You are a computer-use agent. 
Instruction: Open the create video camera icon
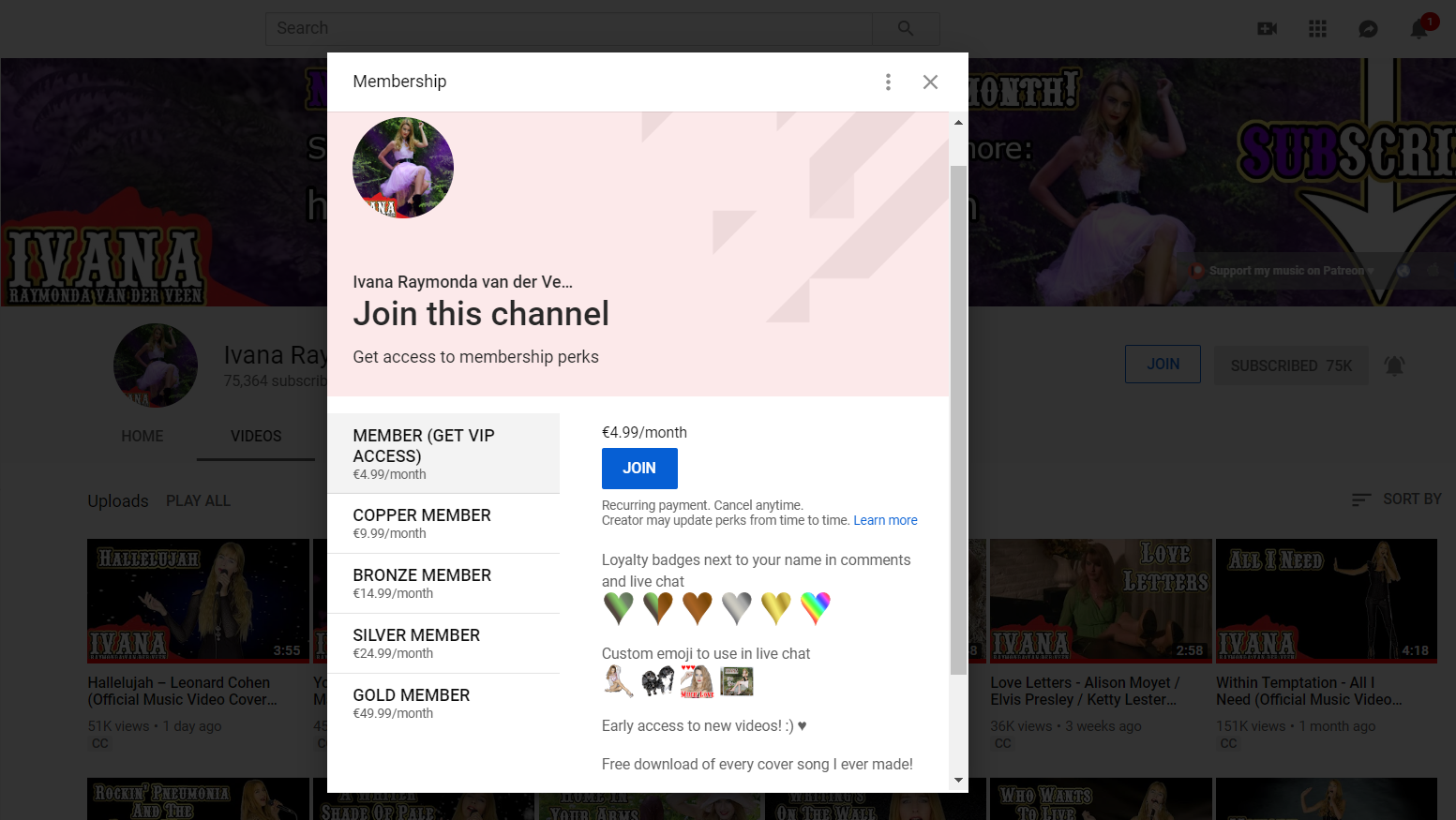[x=1267, y=29]
